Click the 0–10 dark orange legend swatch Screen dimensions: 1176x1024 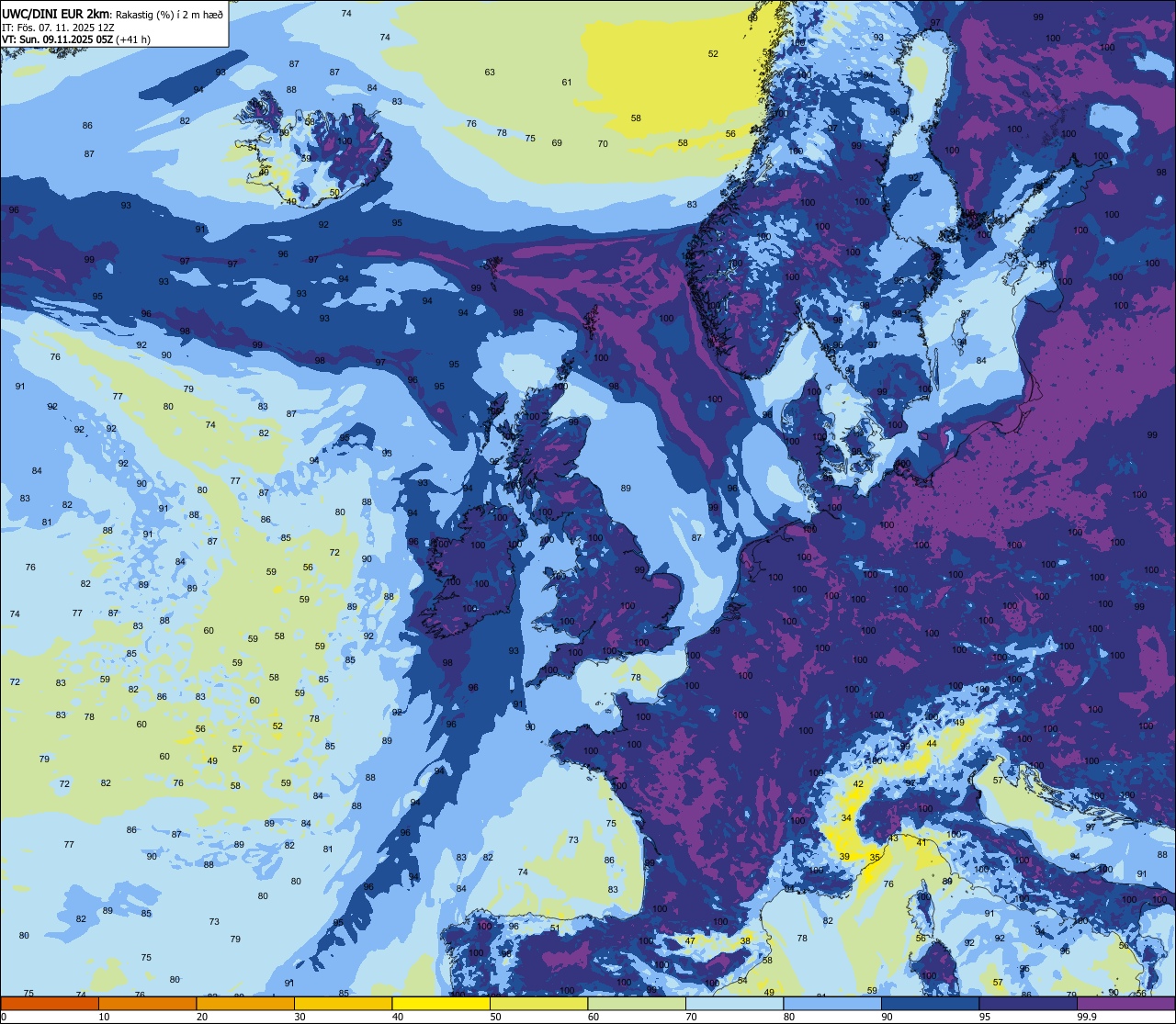(x=50, y=1004)
